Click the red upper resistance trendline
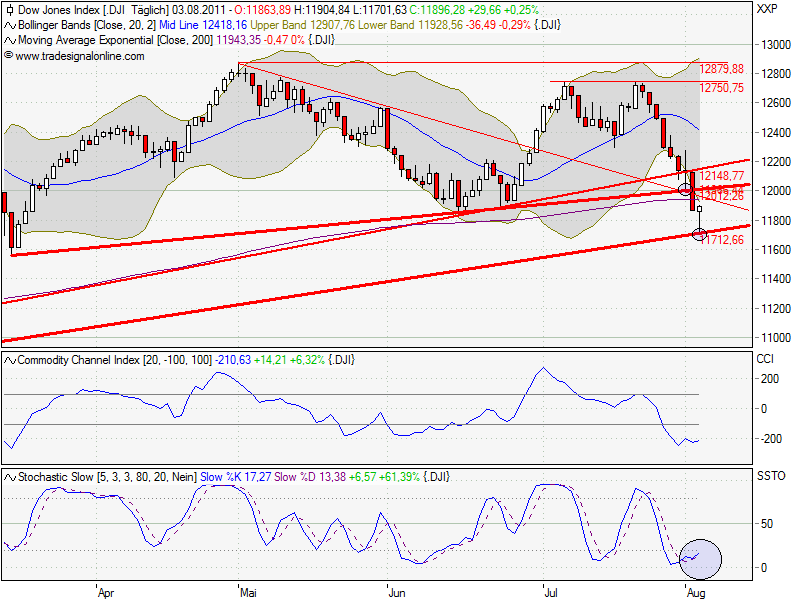 pos(400,60)
